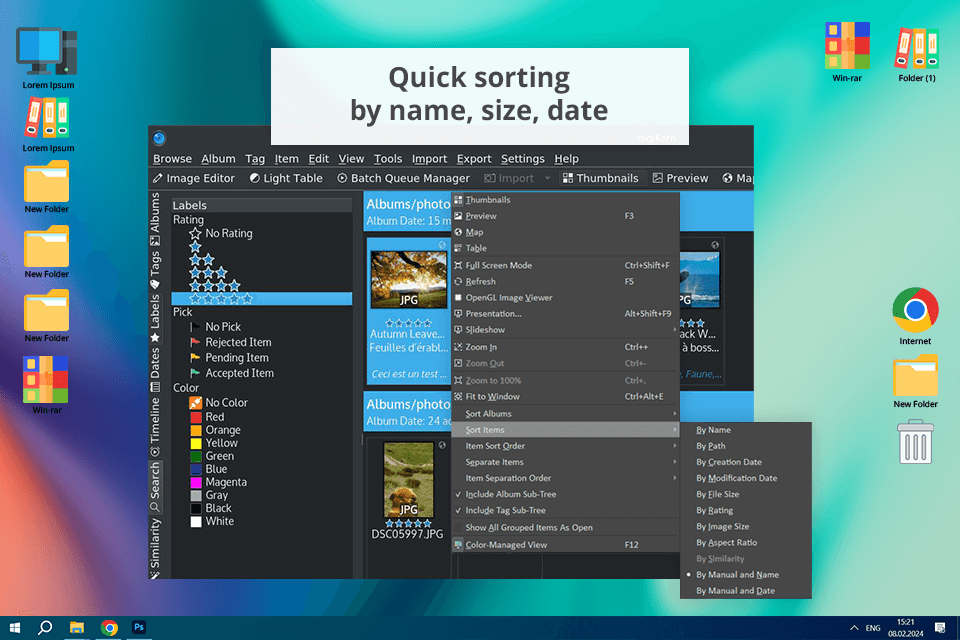Switch to the Dates sidebar tab
Image resolution: width=960 pixels, height=640 pixels.
tap(155, 369)
